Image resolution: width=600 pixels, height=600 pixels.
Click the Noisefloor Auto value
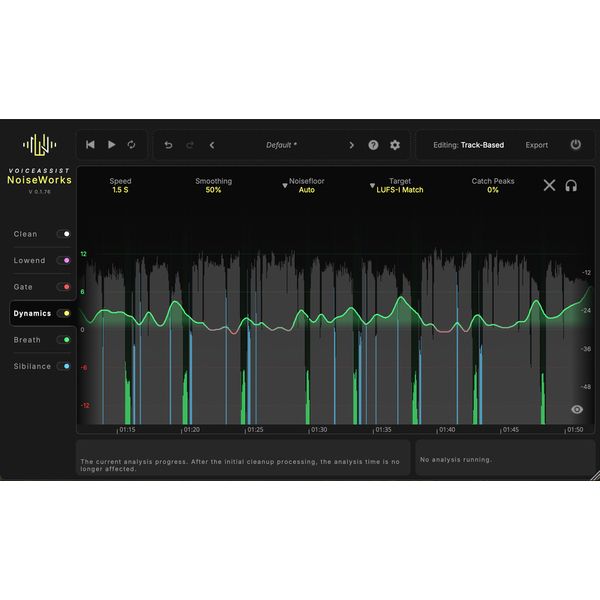click(307, 190)
